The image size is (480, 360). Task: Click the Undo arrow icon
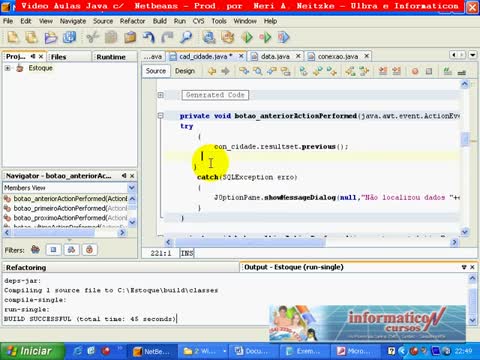point(149,37)
